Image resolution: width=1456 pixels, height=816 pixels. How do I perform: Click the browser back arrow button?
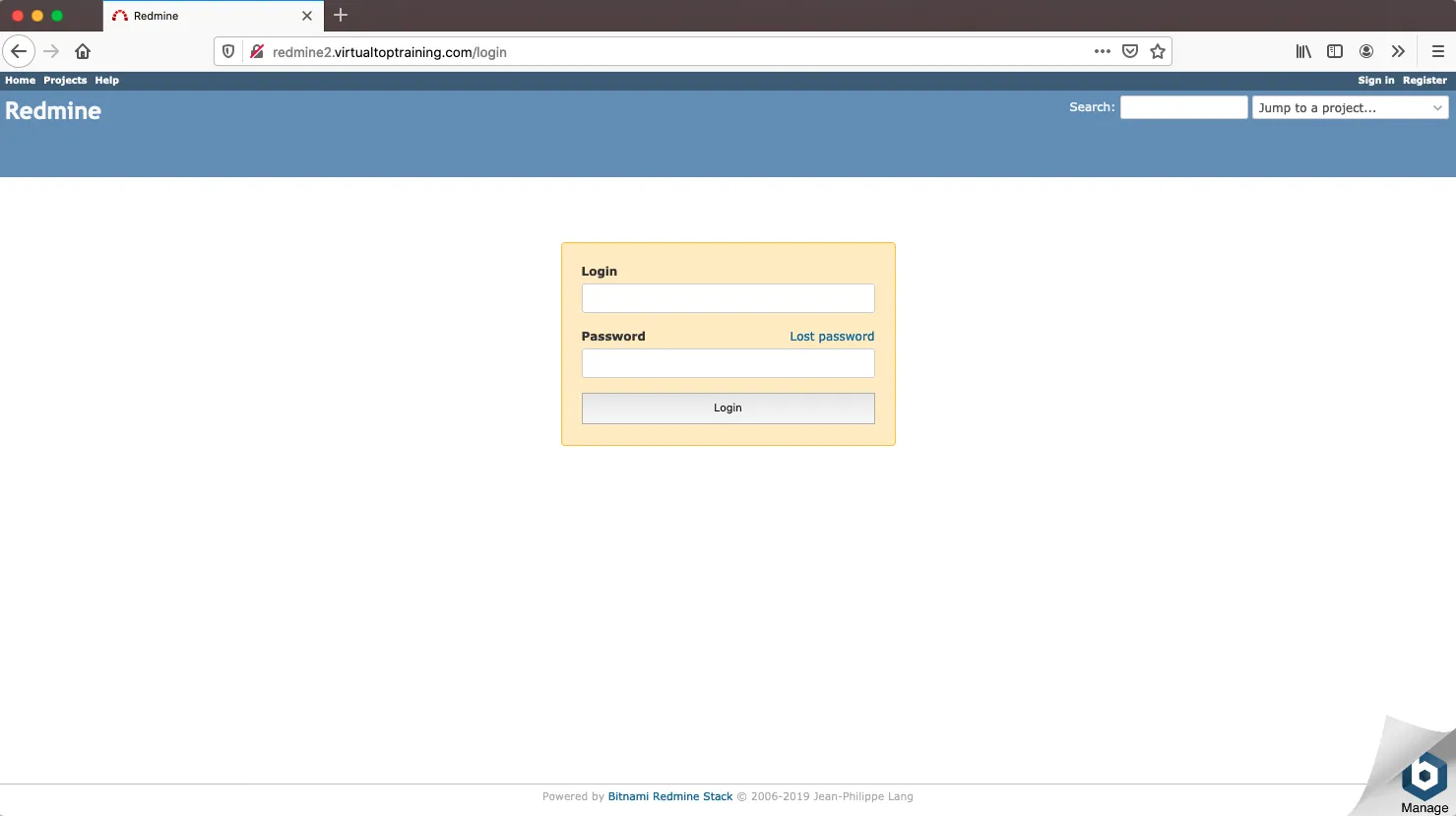19,51
